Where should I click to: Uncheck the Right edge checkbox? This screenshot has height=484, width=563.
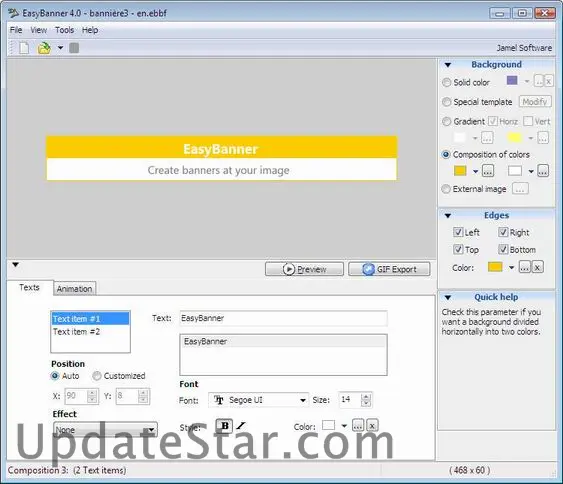point(503,232)
